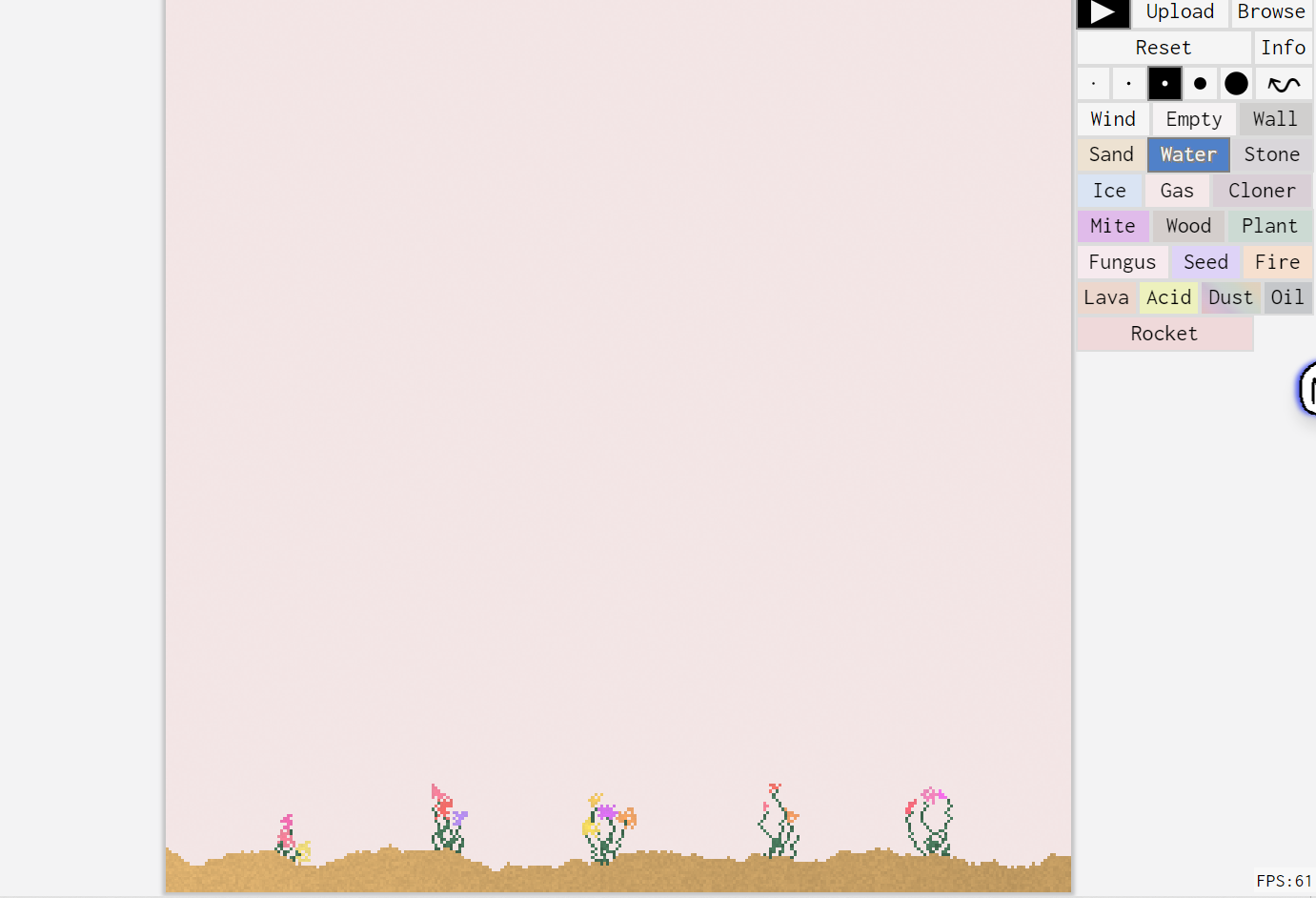Choose the medium brush size
Viewport: 1316px width, 898px height.
pyautogui.click(x=1164, y=84)
